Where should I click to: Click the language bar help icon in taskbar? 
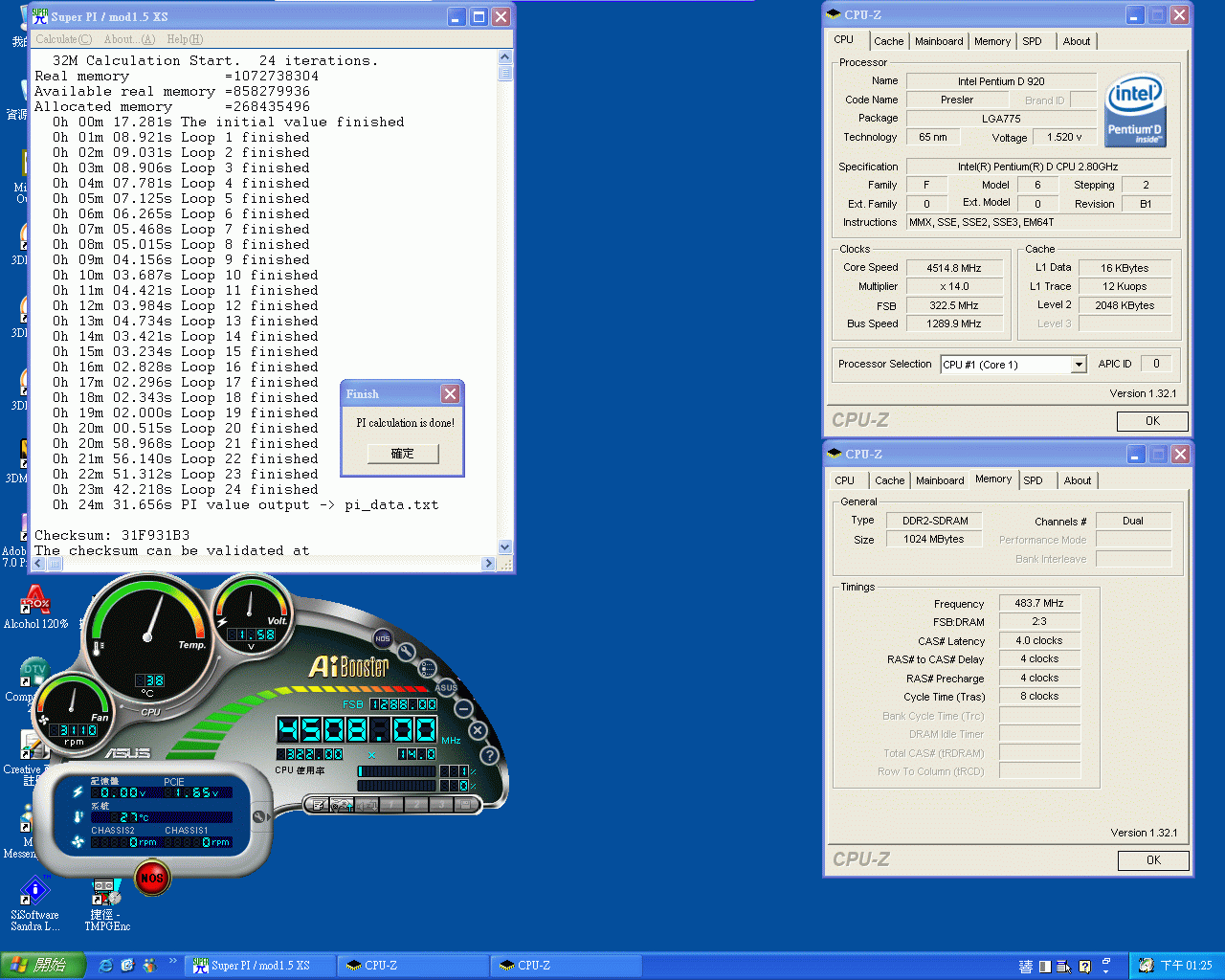1084,967
